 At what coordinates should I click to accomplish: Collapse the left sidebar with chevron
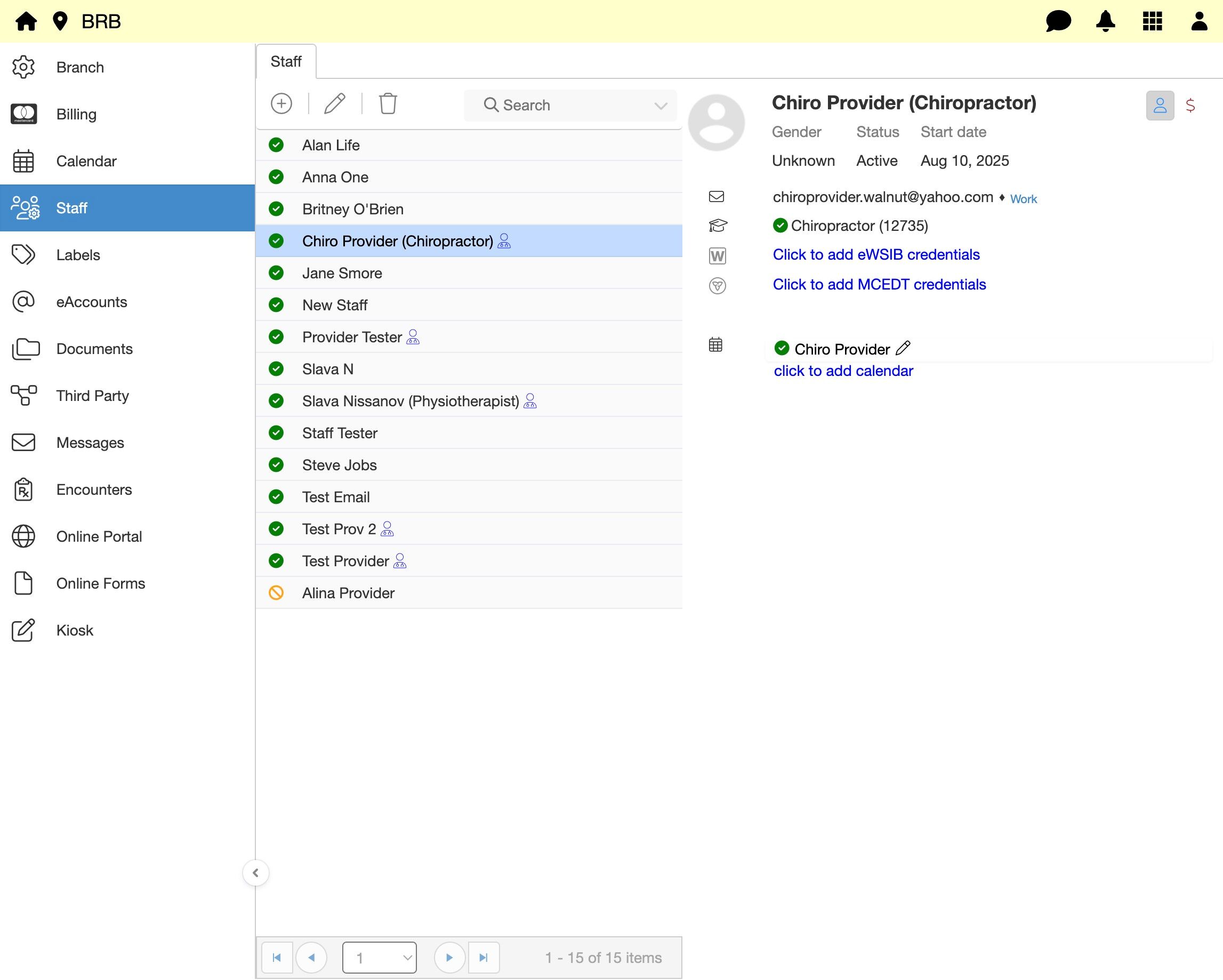tap(255, 873)
